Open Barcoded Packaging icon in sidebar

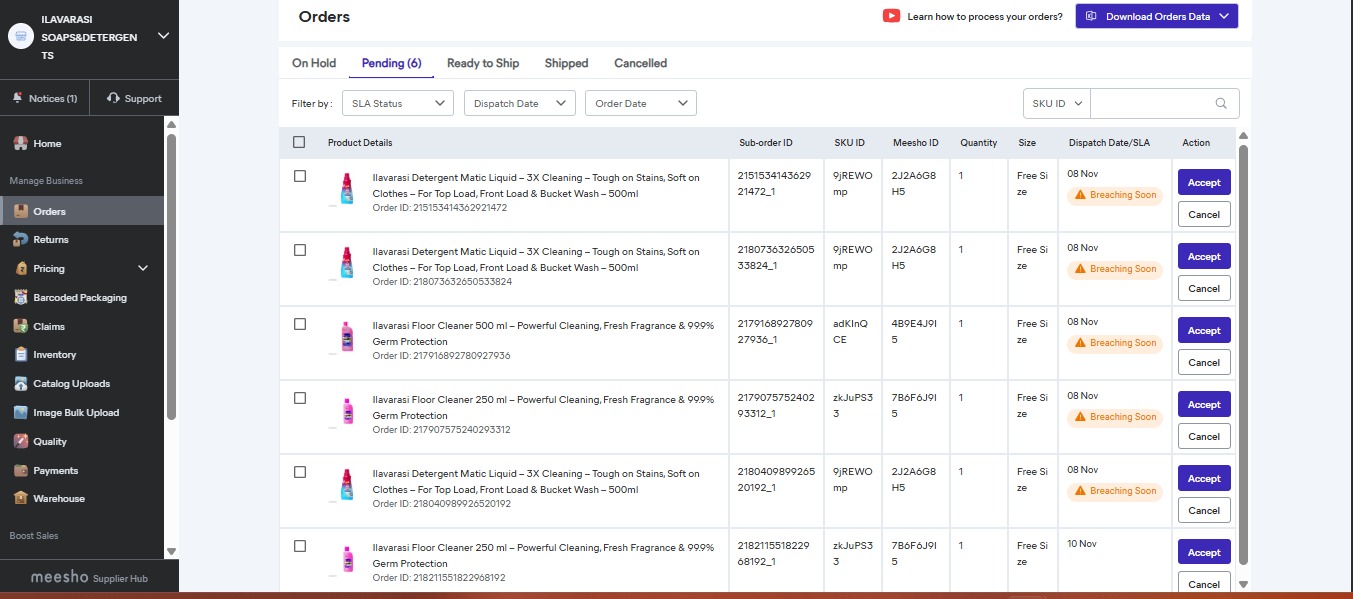21,298
